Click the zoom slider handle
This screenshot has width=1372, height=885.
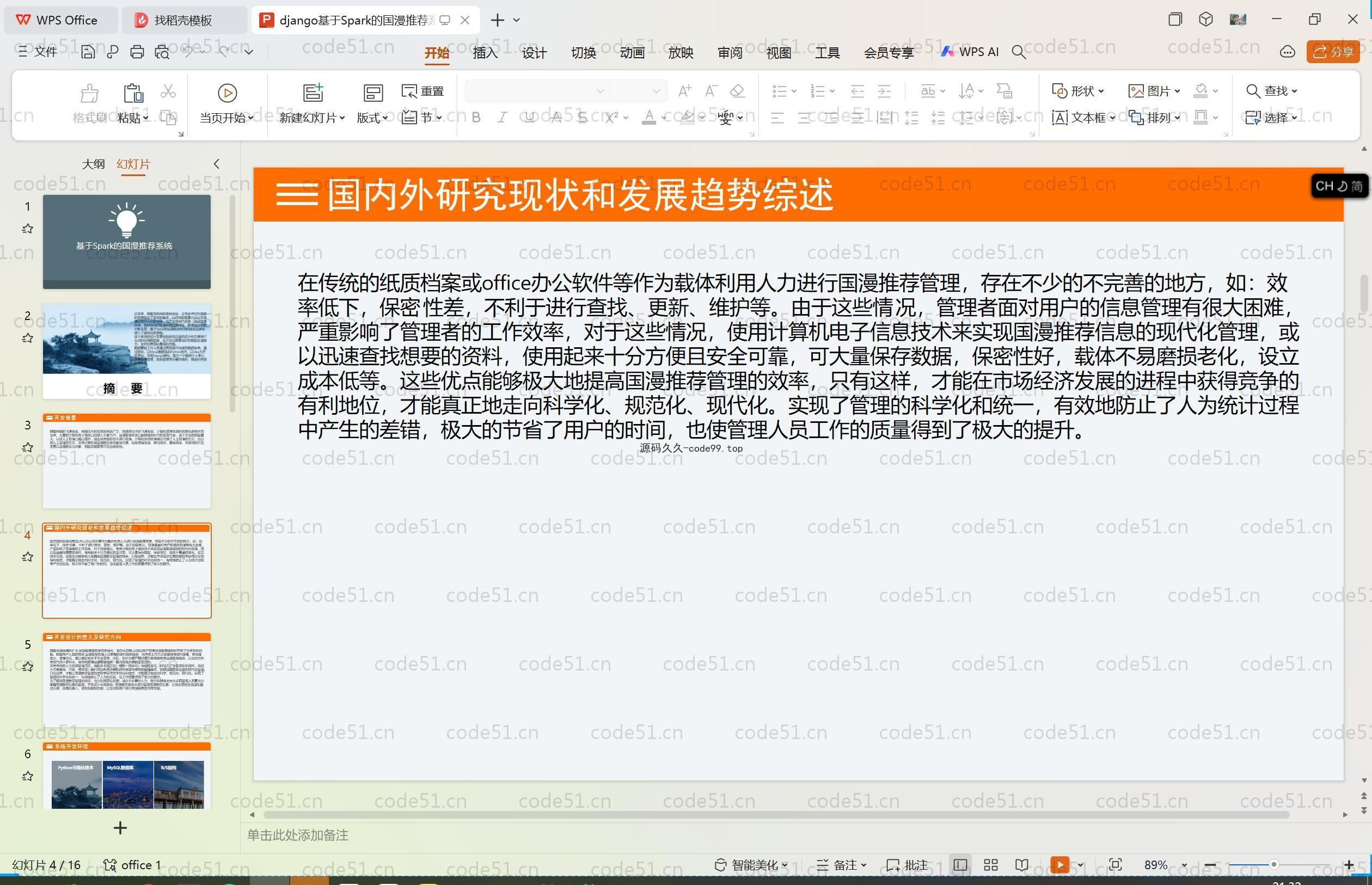coord(1273,865)
